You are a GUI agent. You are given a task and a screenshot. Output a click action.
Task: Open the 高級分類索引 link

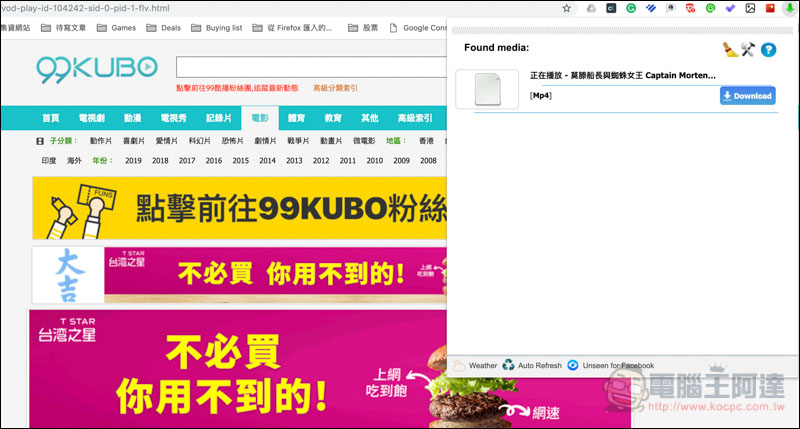[335, 88]
